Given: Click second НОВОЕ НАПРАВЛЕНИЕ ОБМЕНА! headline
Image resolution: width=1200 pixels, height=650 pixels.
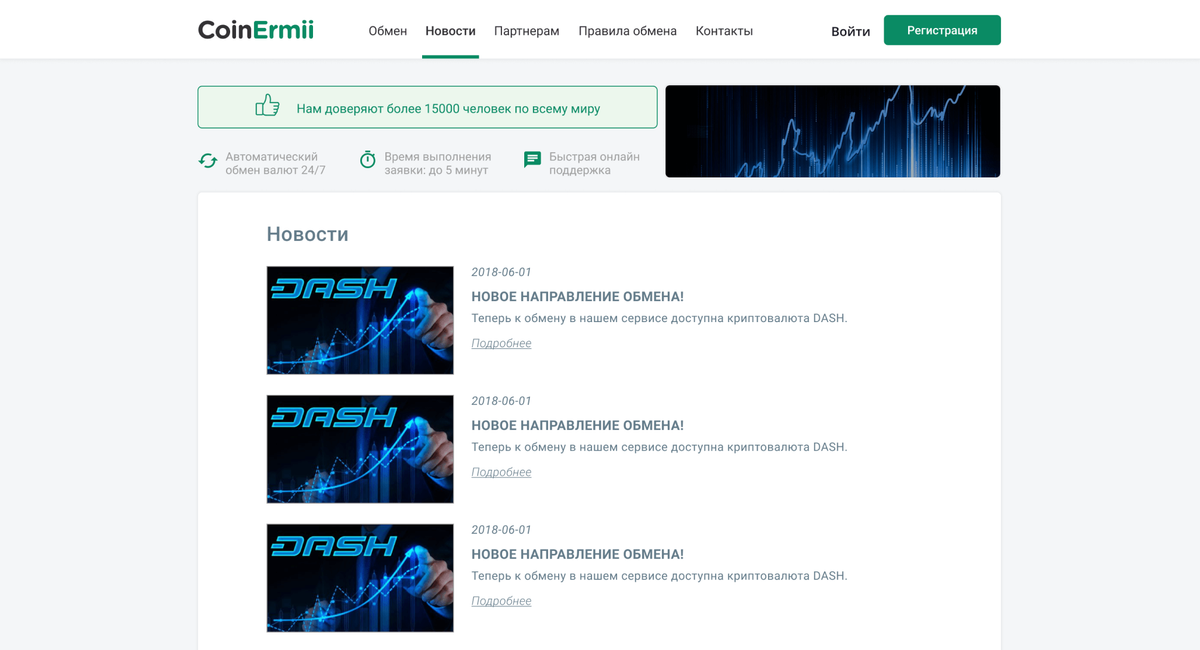Looking at the screenshot, I should 577,426.
